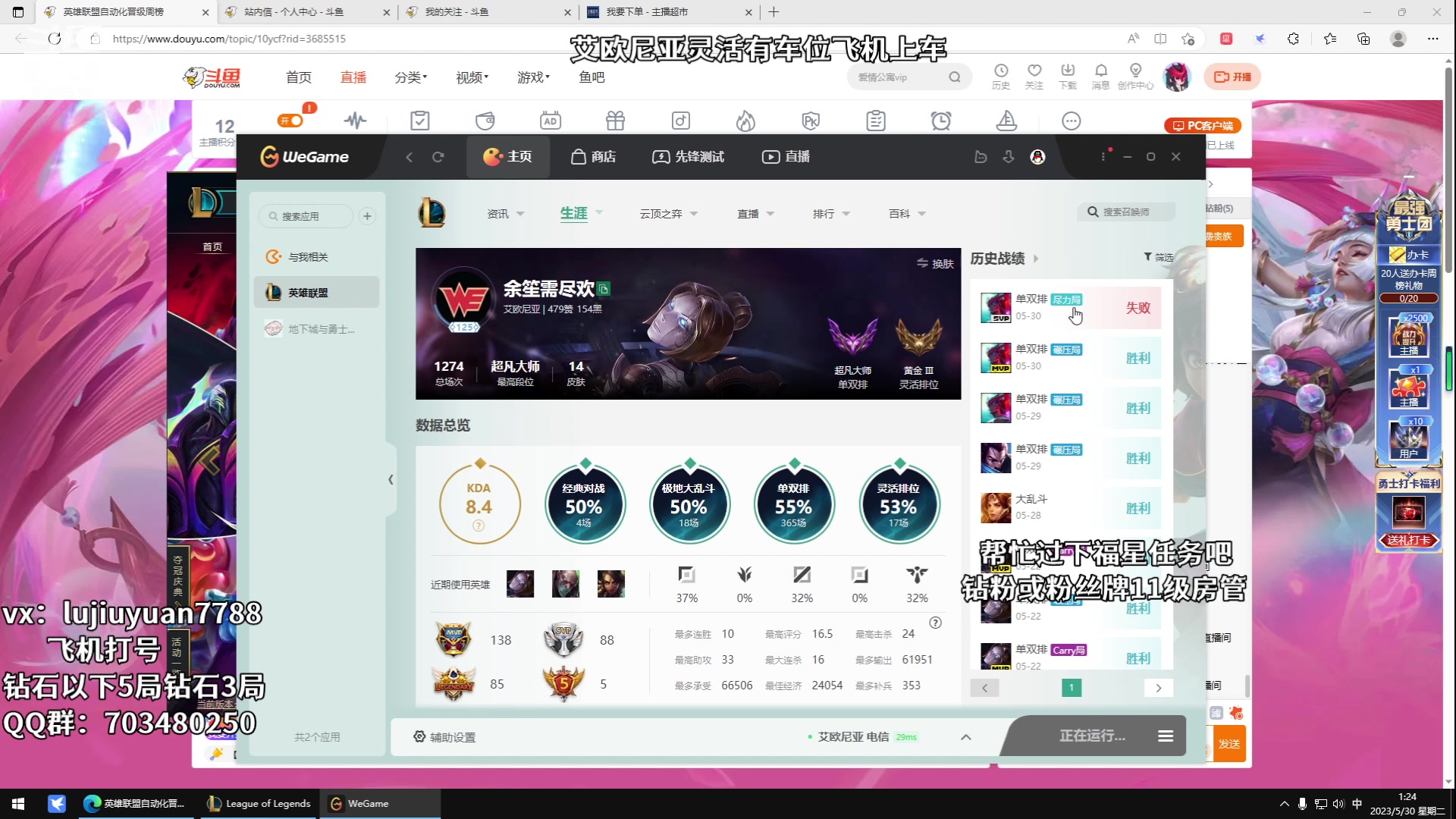The image size is (1456, 819).
Task: Open the WeGame three-dot more menu
Action: [1103, 156]
